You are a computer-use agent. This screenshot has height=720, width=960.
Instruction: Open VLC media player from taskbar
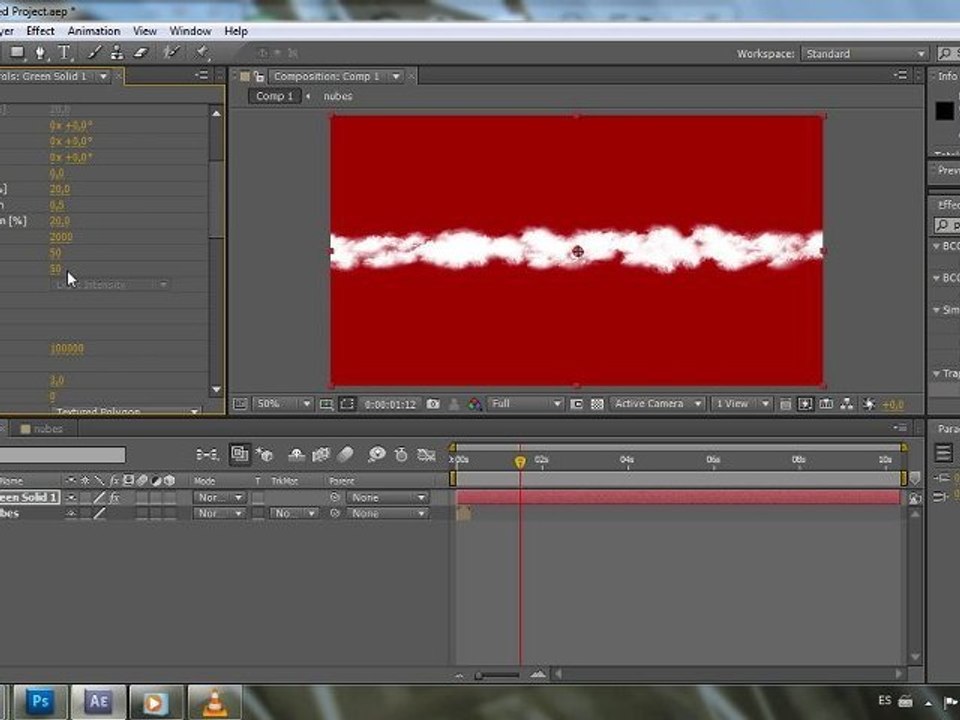coord(214,702)
